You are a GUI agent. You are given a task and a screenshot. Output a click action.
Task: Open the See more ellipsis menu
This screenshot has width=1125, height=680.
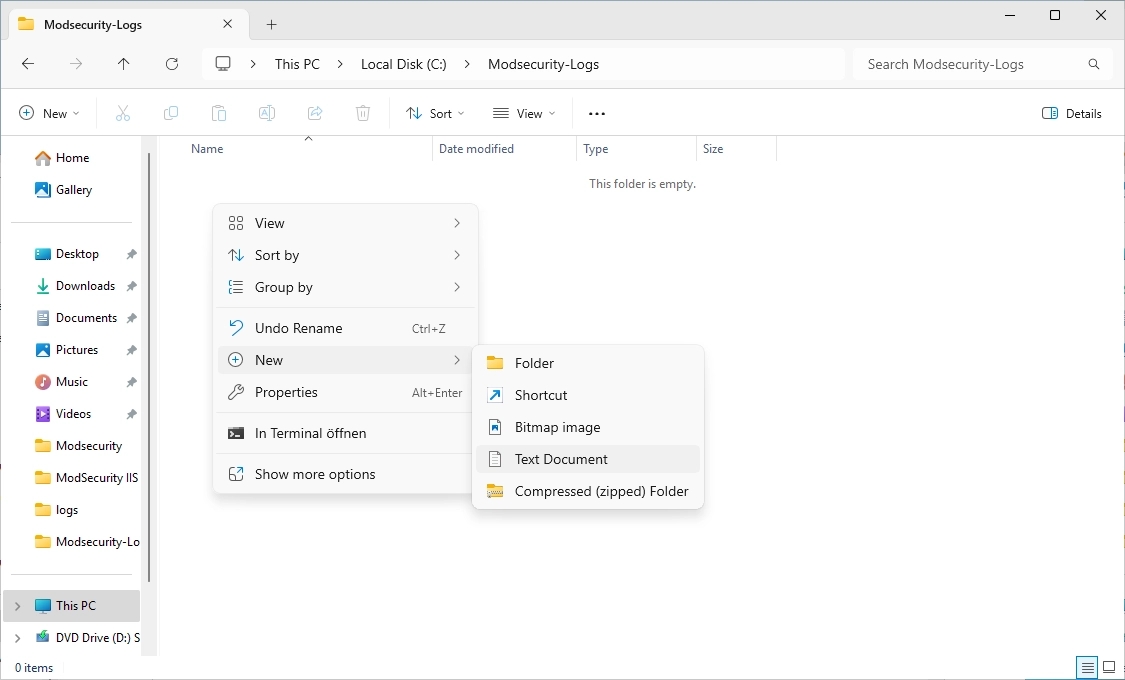597,114
